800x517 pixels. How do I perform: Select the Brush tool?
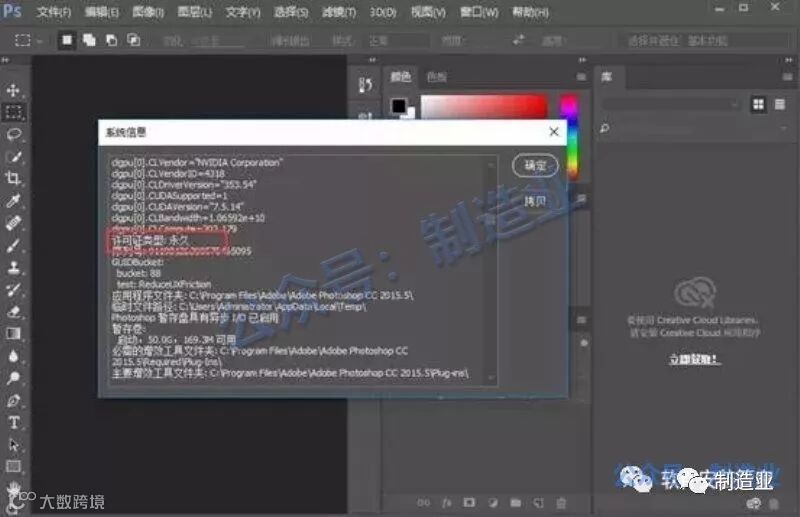click(13, 245)
